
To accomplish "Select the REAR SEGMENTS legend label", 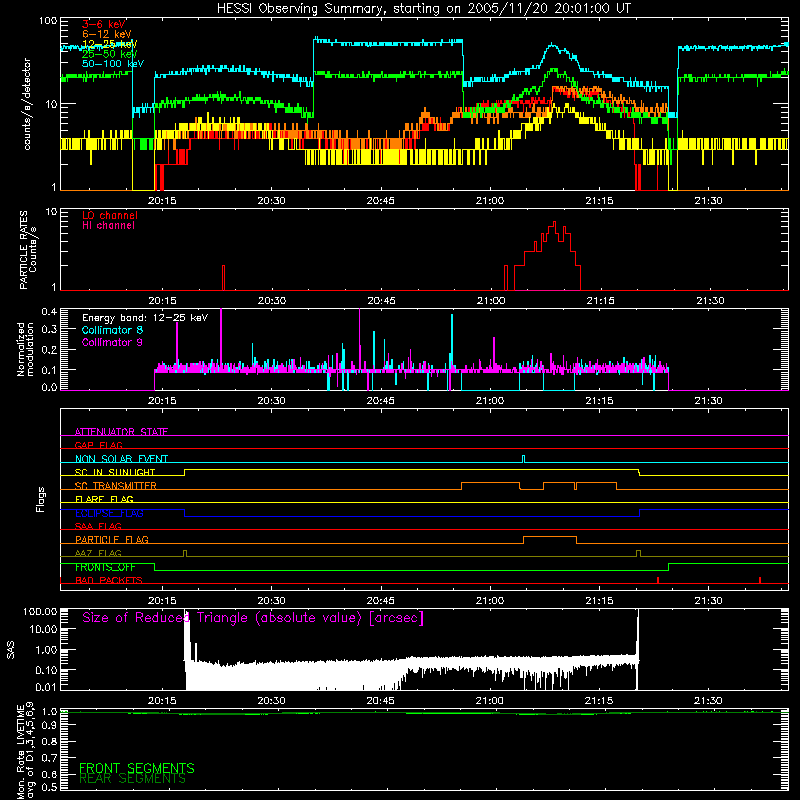I will [132, 779].
